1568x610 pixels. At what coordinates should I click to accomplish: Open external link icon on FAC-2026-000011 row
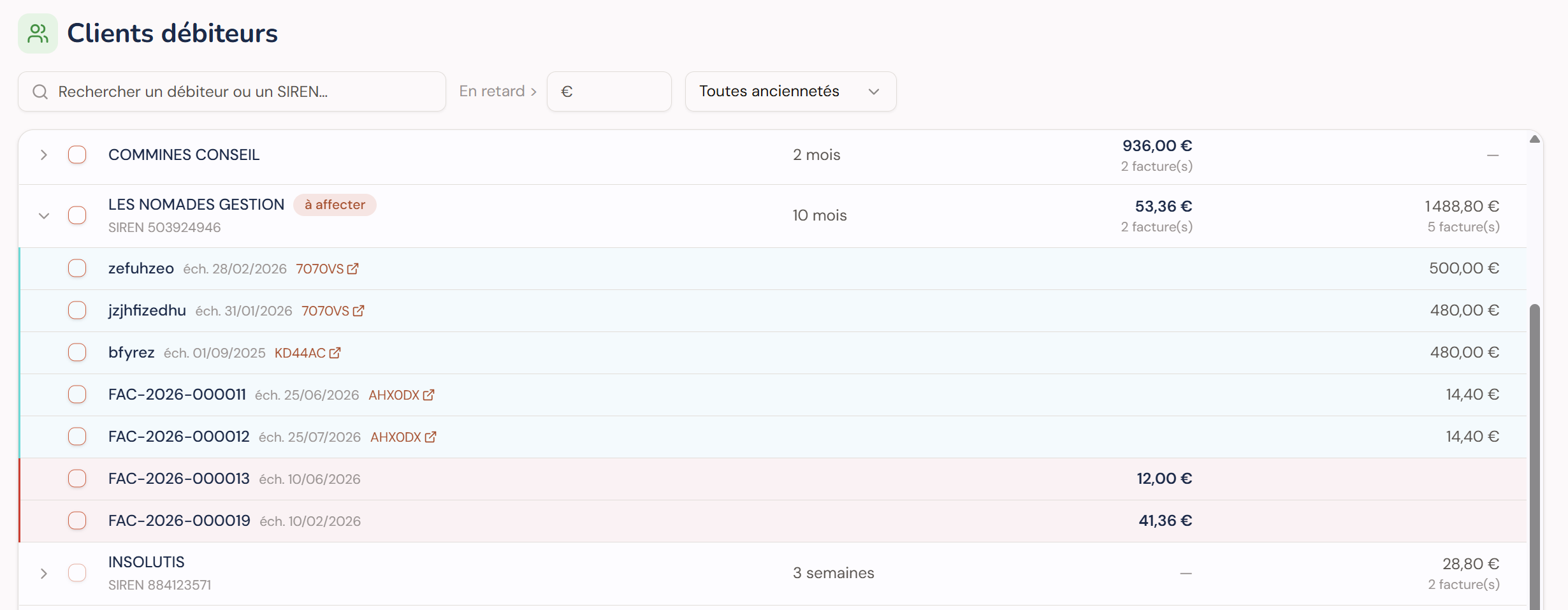(429, 395)
